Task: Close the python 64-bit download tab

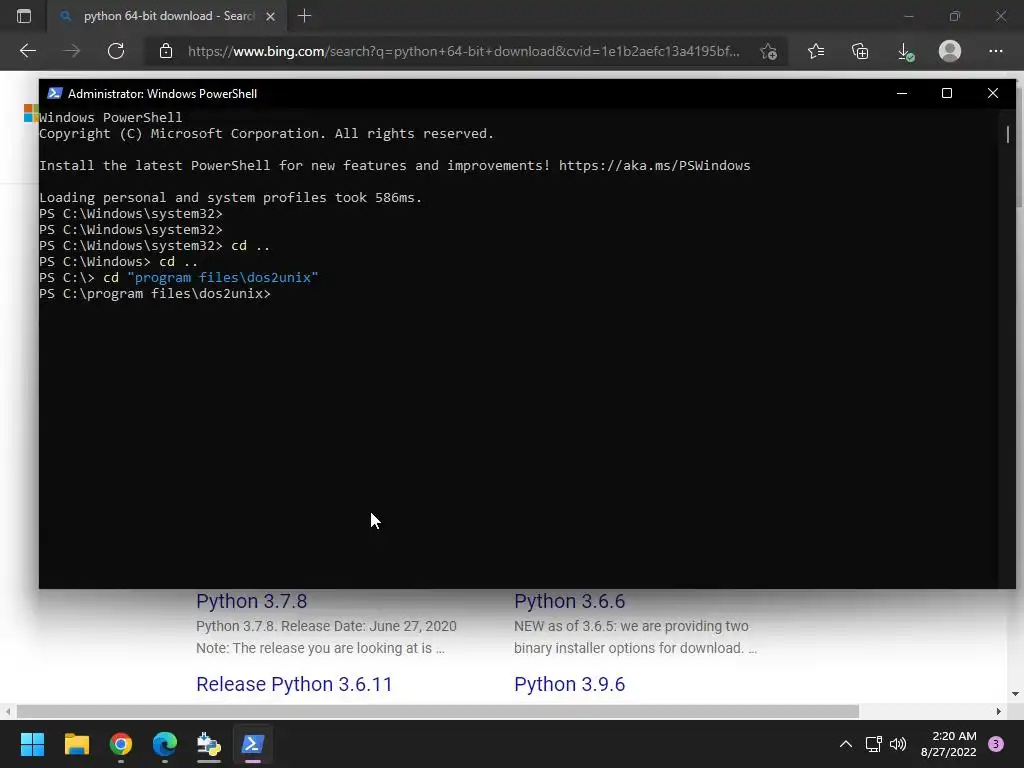Action: coord(270,16)
